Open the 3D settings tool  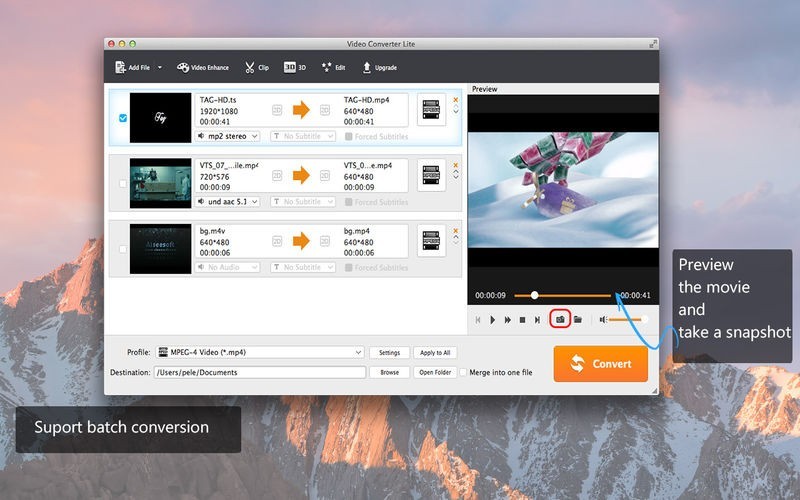[295, 68]
